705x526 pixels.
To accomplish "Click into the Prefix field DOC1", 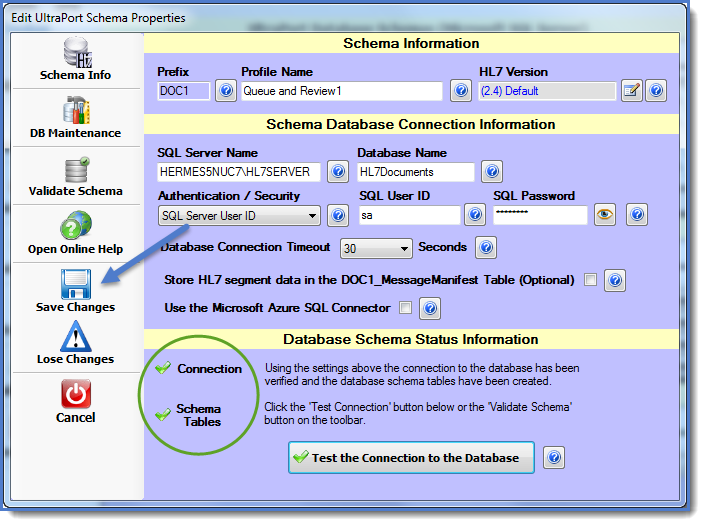I will (183, 91).
